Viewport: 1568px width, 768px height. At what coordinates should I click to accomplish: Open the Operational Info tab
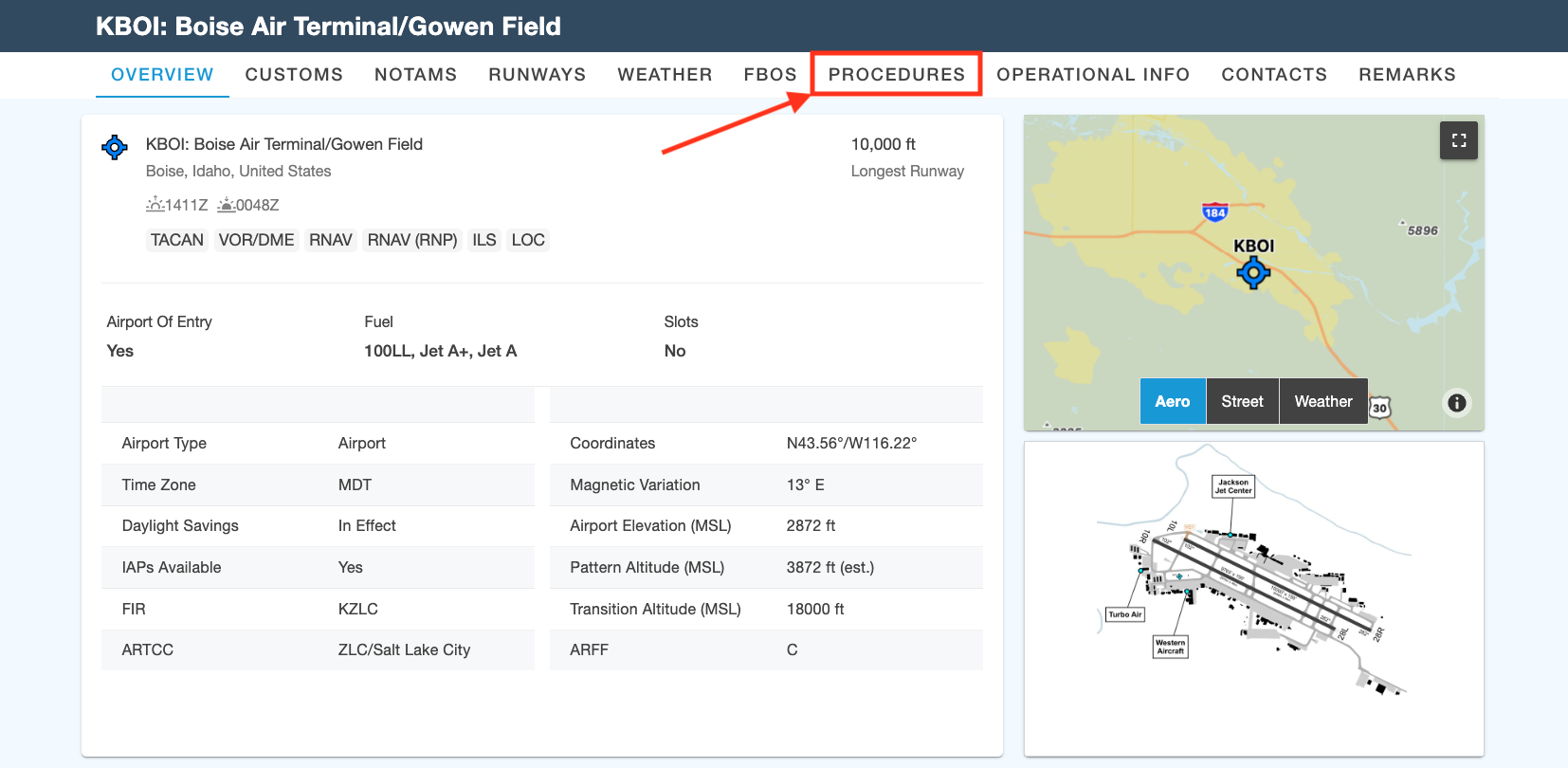pos(1093,75)
